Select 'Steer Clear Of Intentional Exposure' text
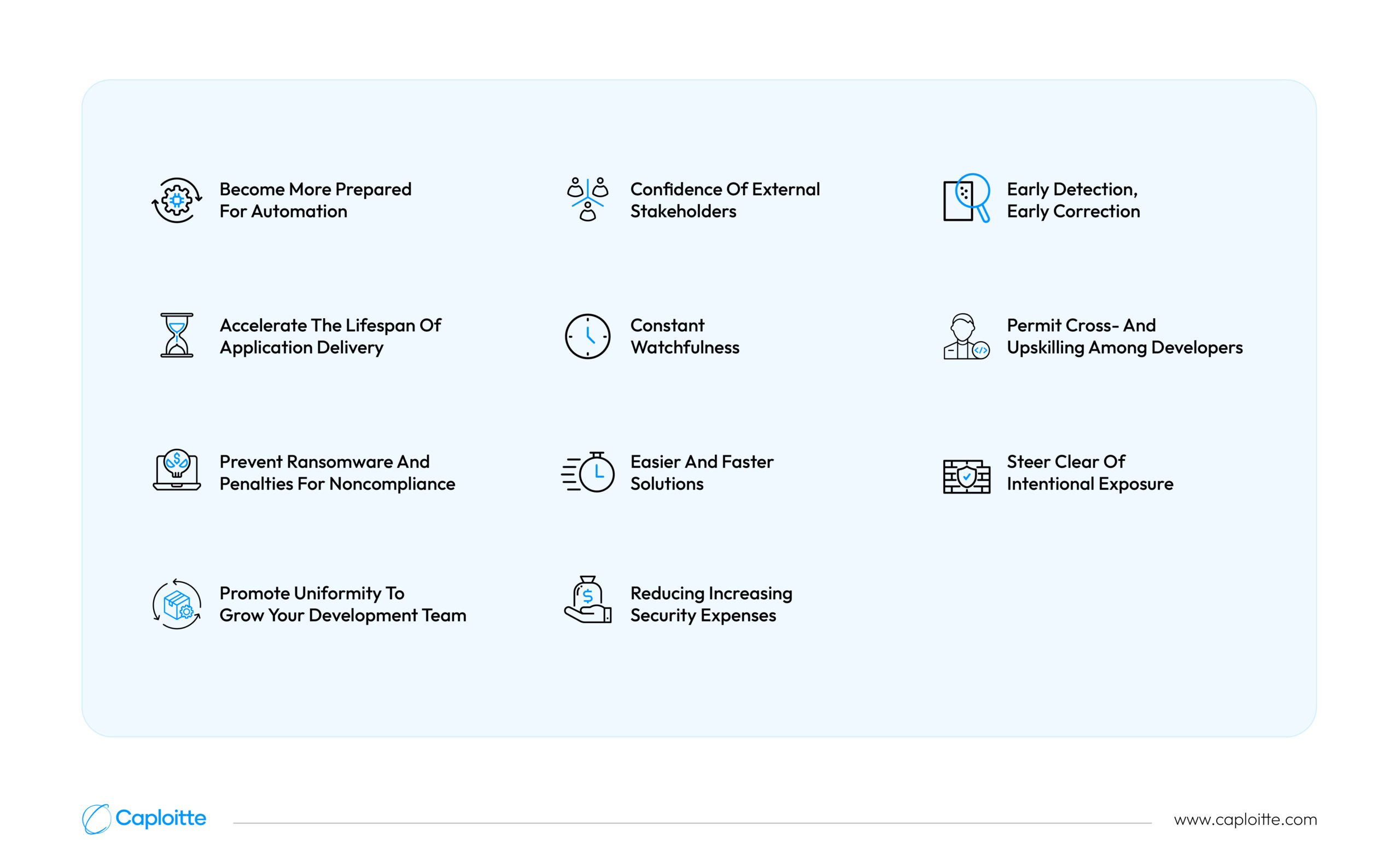Screen dimensions: 1400x861 (1089, 472)
